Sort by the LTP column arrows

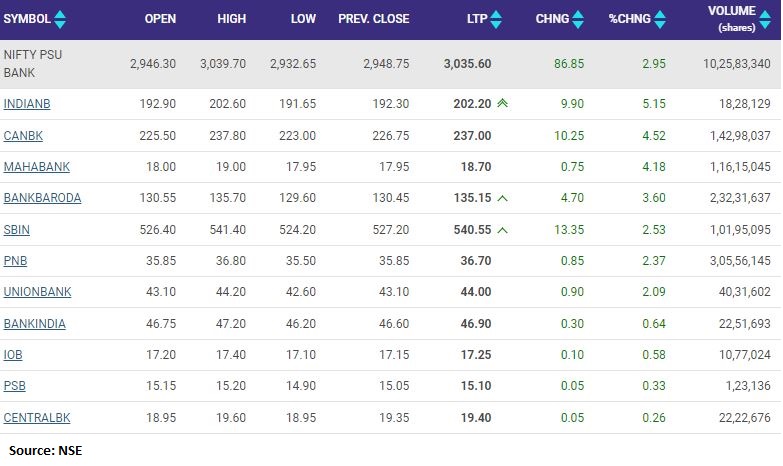pos(496,19)
